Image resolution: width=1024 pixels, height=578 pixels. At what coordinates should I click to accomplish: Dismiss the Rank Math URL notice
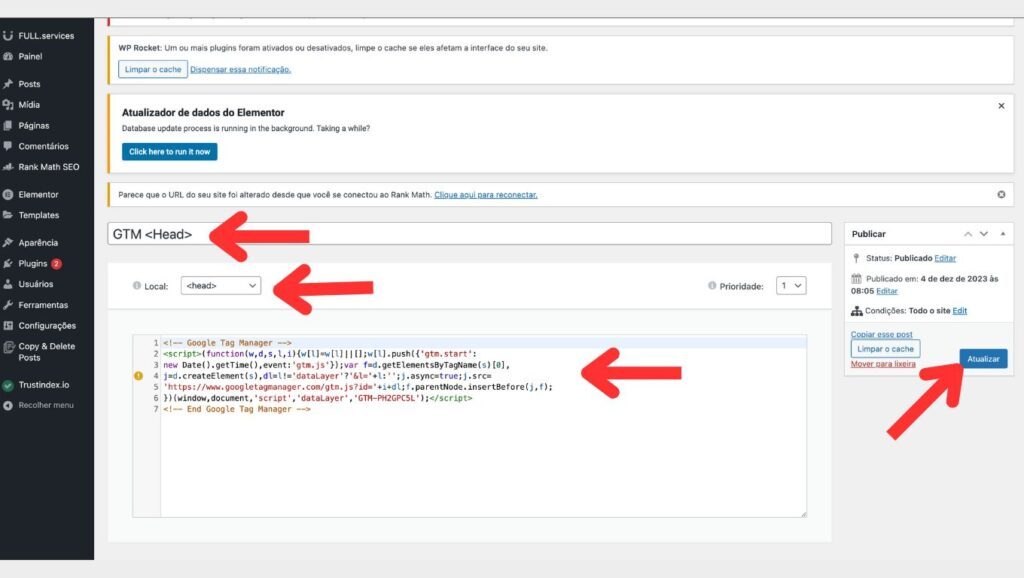[1001, 195]
